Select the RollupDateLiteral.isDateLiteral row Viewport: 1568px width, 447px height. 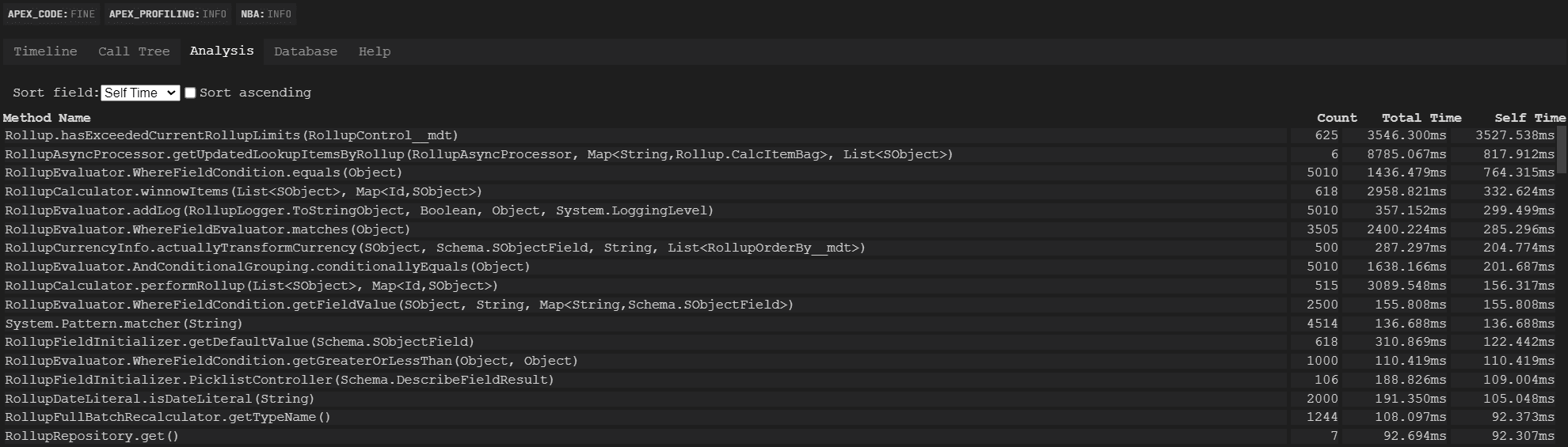tap(778, 399)
